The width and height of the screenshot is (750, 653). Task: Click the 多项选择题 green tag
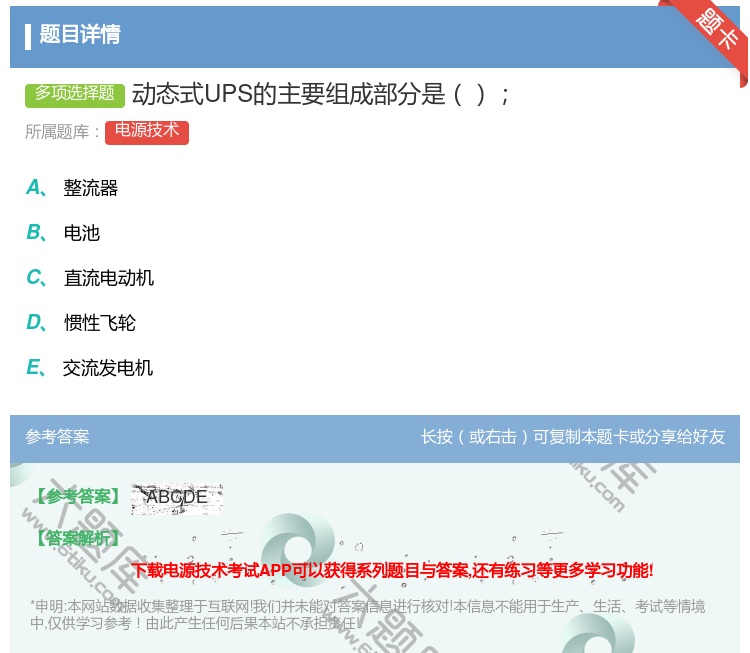[75, 94]
